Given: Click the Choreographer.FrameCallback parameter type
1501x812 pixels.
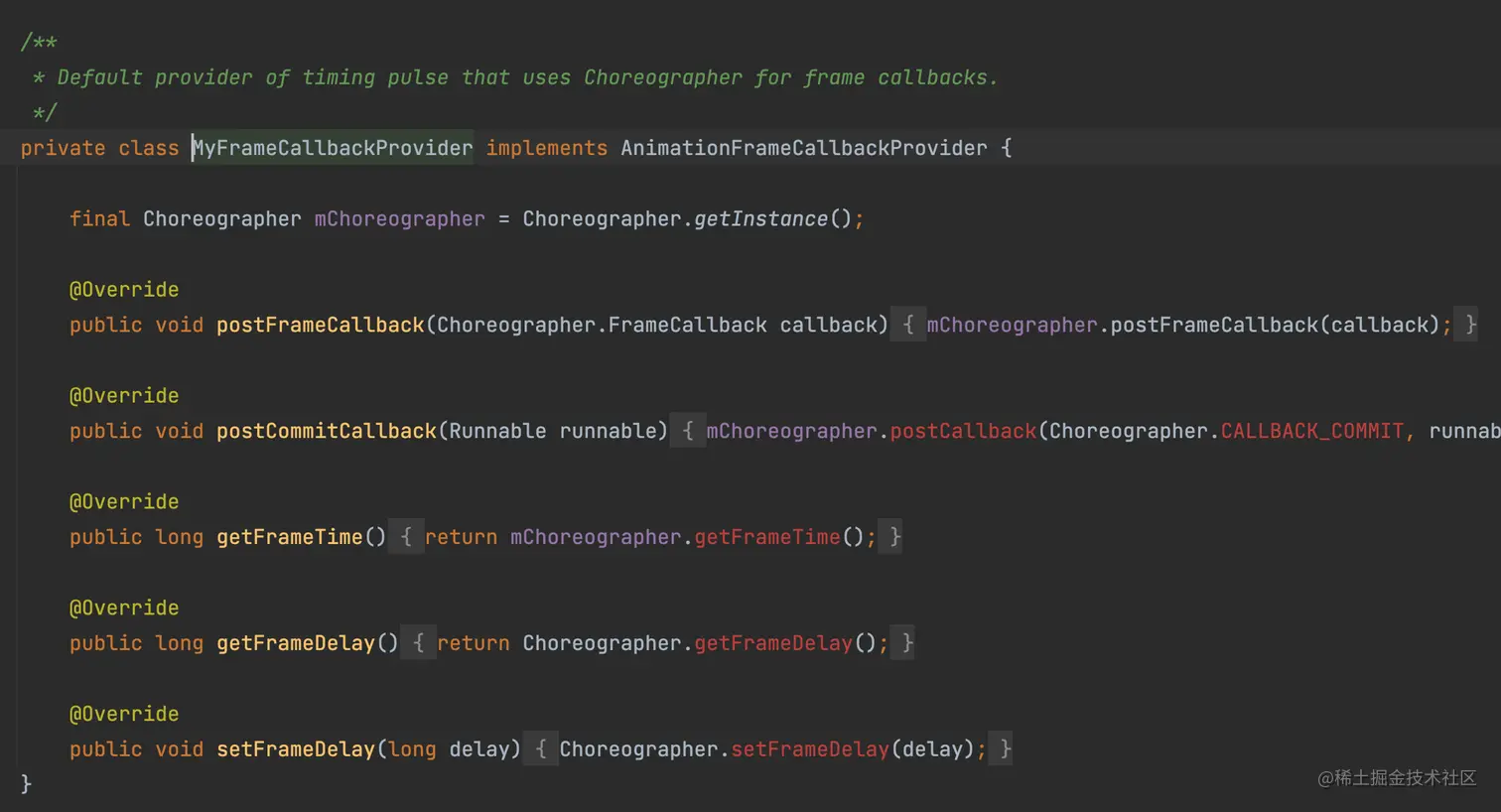Looking at the screenshot, I should tap(603, 325).
